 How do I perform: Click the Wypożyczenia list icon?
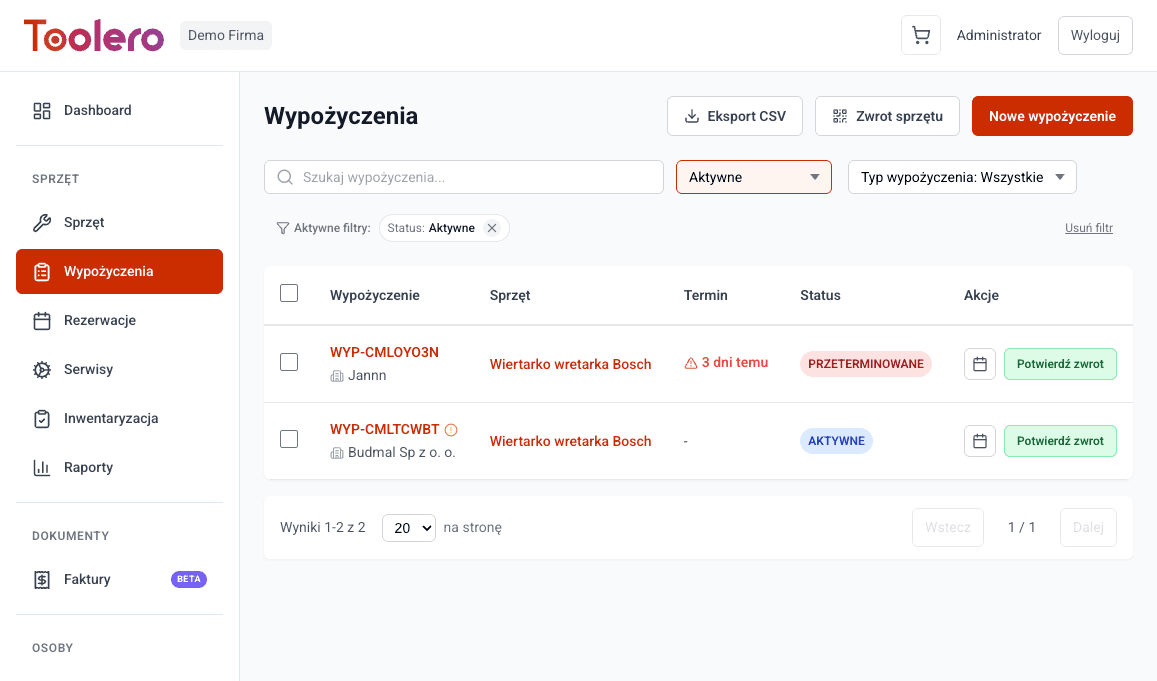[41, 271]
